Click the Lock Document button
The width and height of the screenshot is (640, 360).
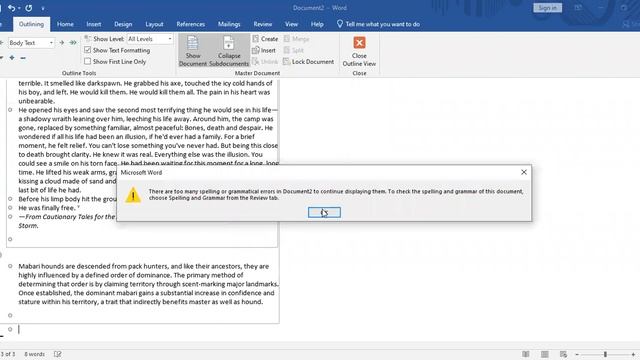pos(309,62)
